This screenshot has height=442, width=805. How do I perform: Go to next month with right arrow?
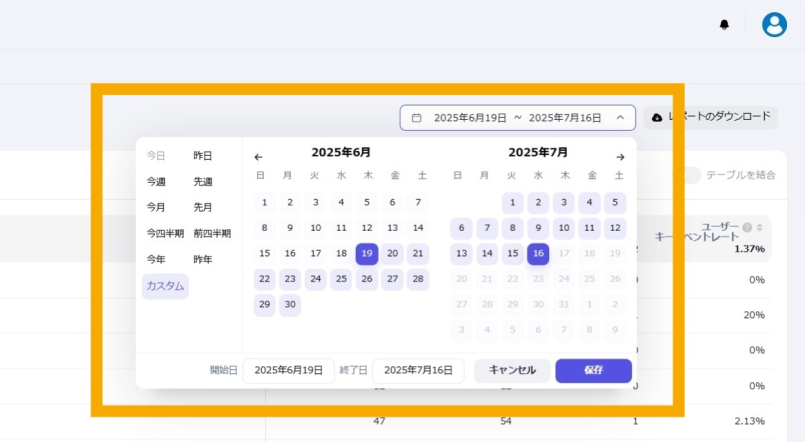click(x=620, y=157)
